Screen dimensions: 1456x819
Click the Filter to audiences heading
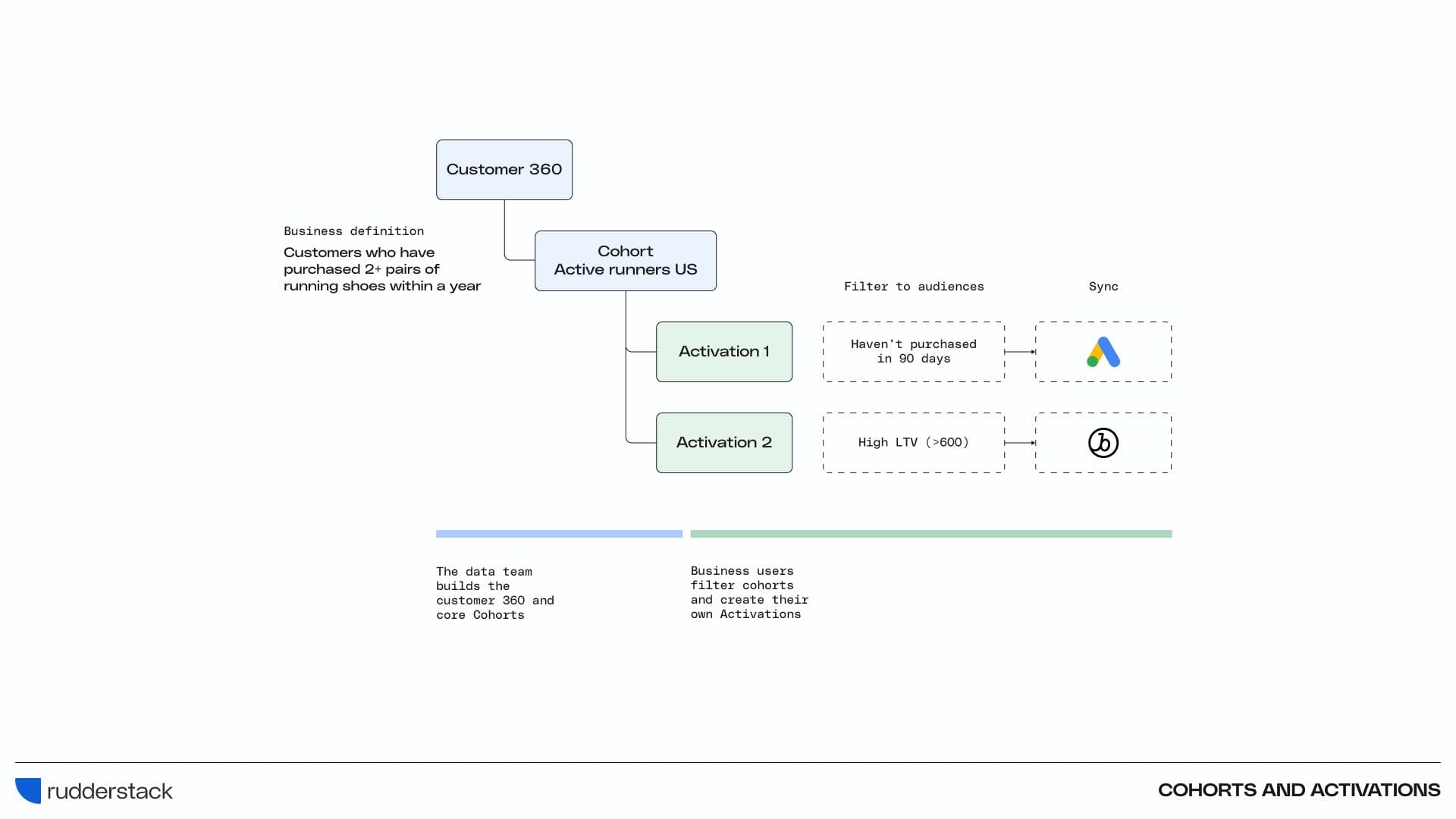(914, 287)
